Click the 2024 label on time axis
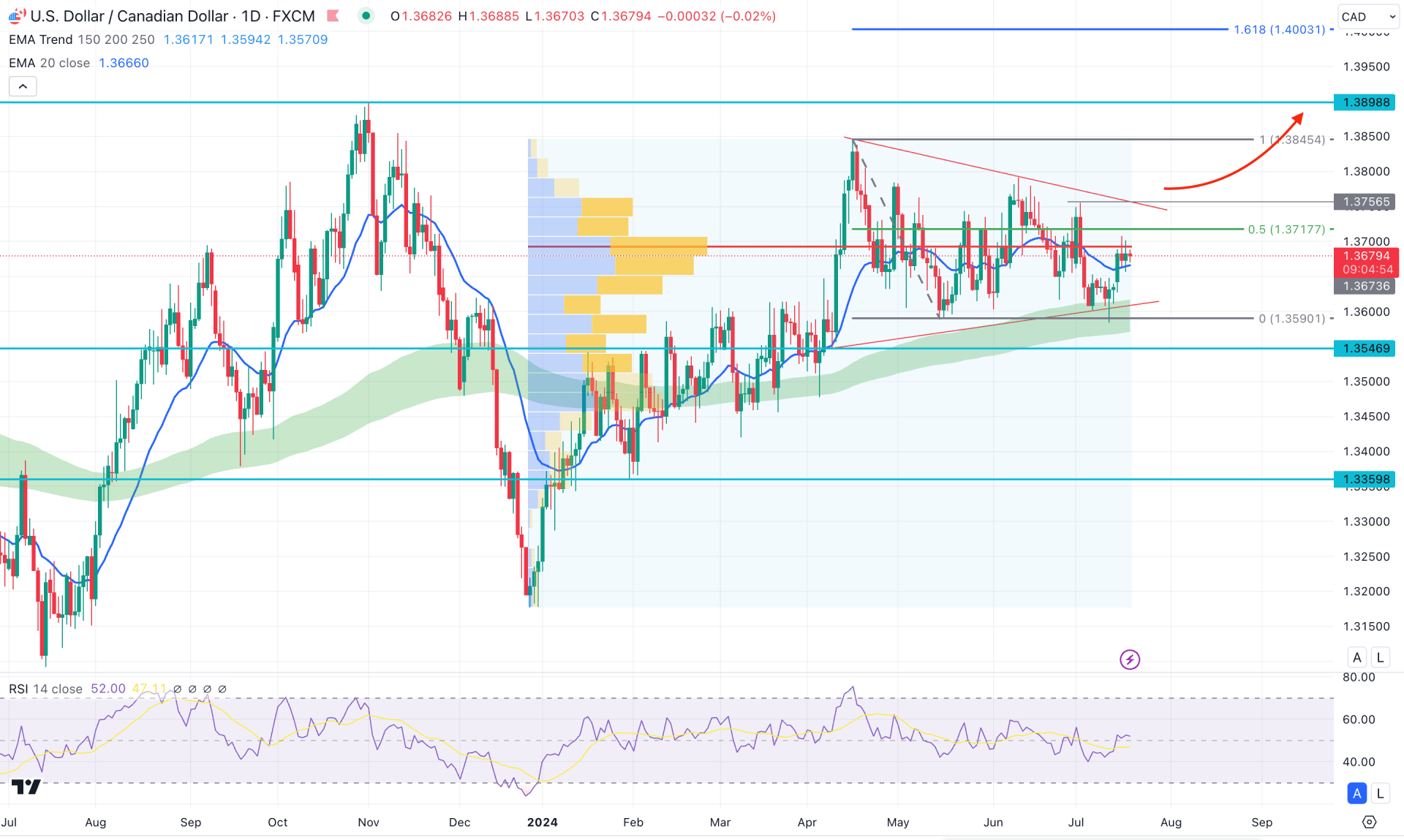Screen dimensions: 1404x840 tap(543, 822)
